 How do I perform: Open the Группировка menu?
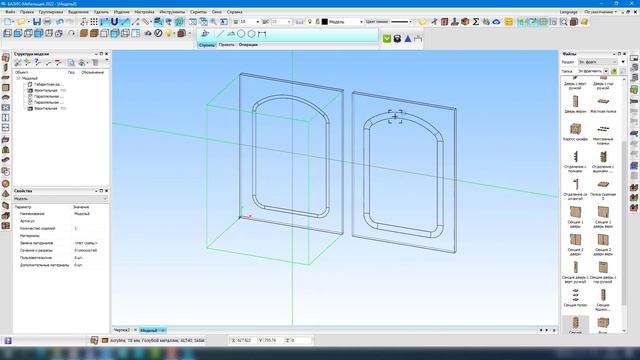[x=51, y=12]
